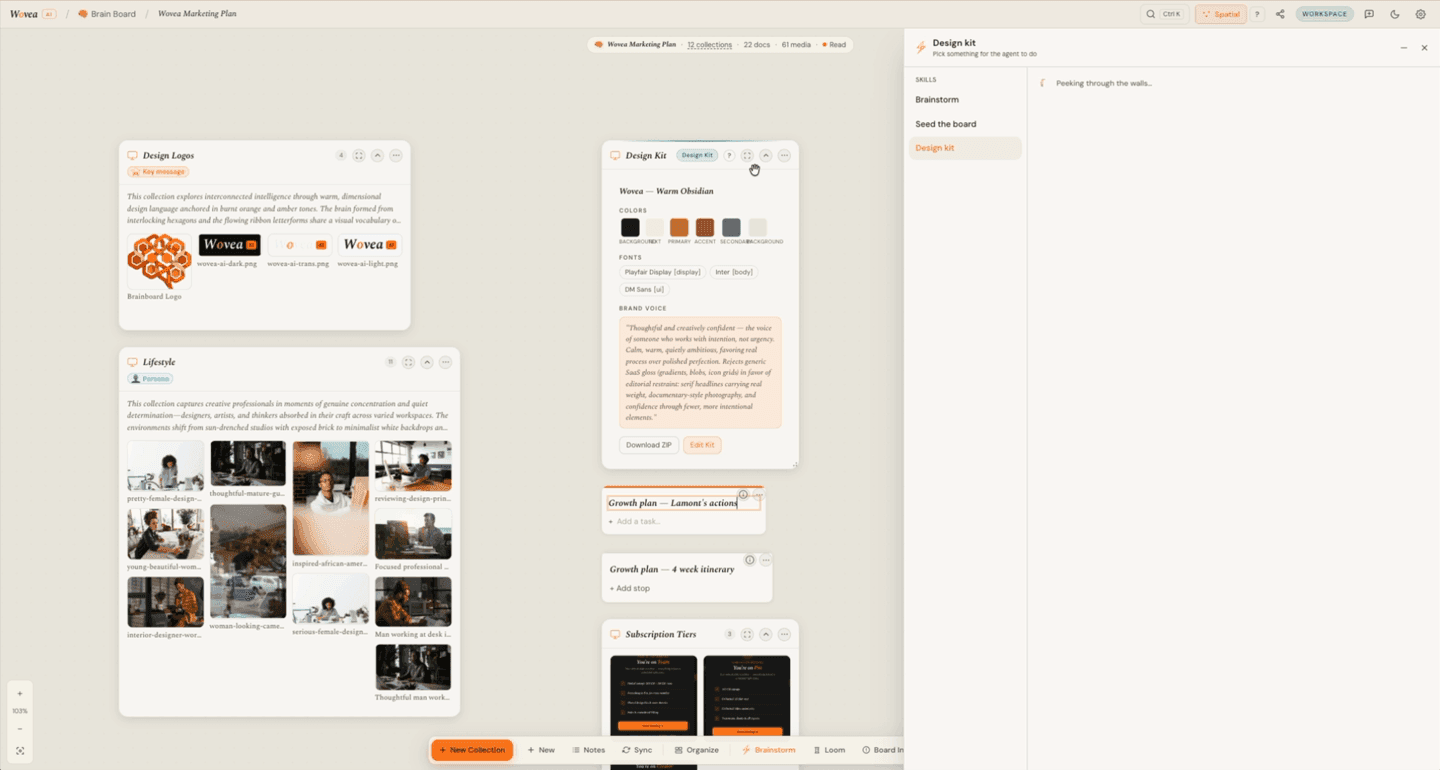The height and width of the screenshot is (770, 1440).
Task: Click Add stop in the itinerary card
Action: [x=630, y=588]
